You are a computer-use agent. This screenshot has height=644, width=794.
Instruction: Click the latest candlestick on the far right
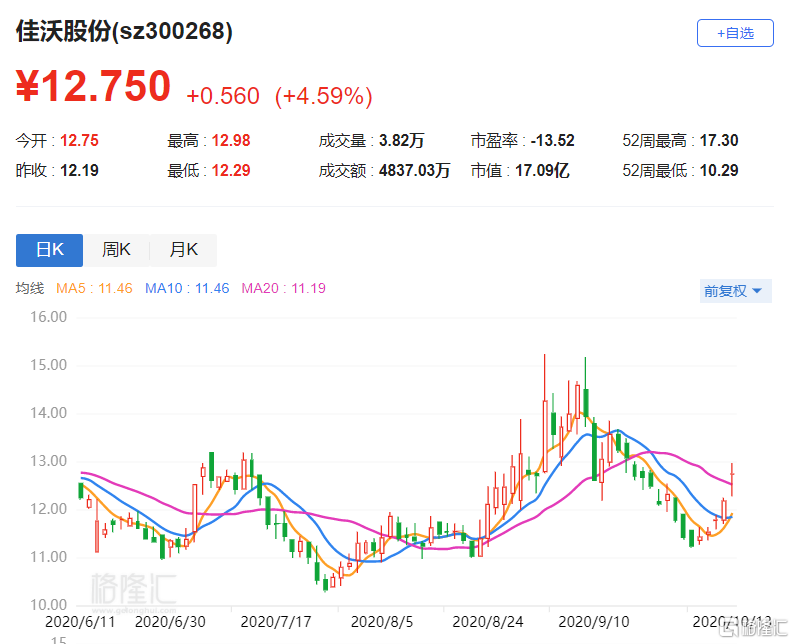[732, 479]
